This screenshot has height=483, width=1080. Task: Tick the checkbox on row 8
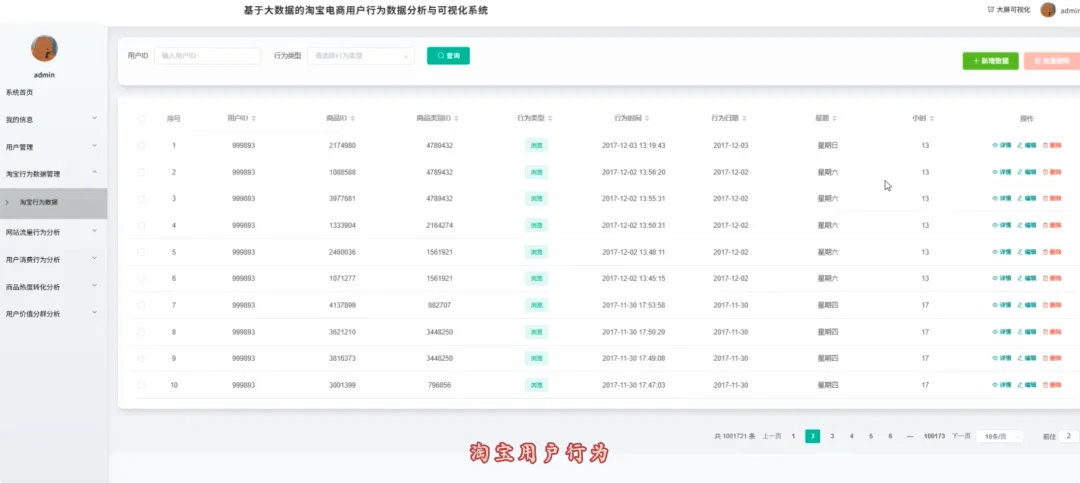click(x=141, y=332)
